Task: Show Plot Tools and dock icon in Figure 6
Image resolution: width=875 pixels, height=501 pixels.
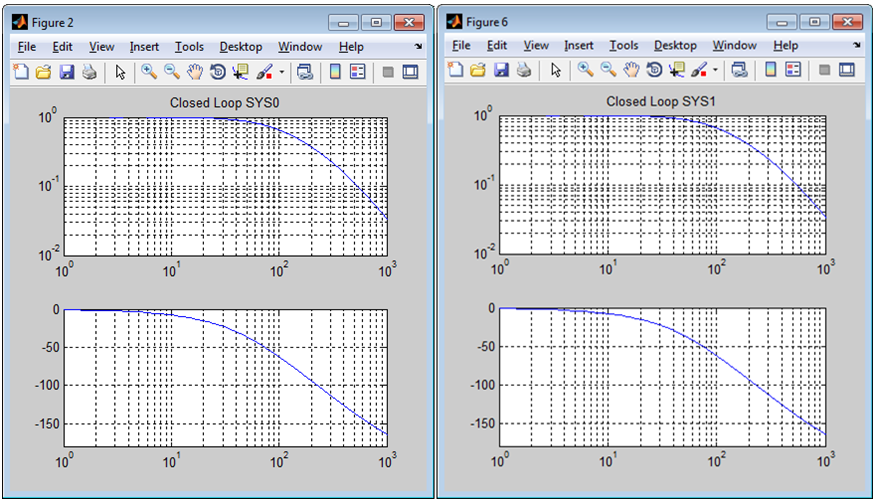Action: [847, 70]
